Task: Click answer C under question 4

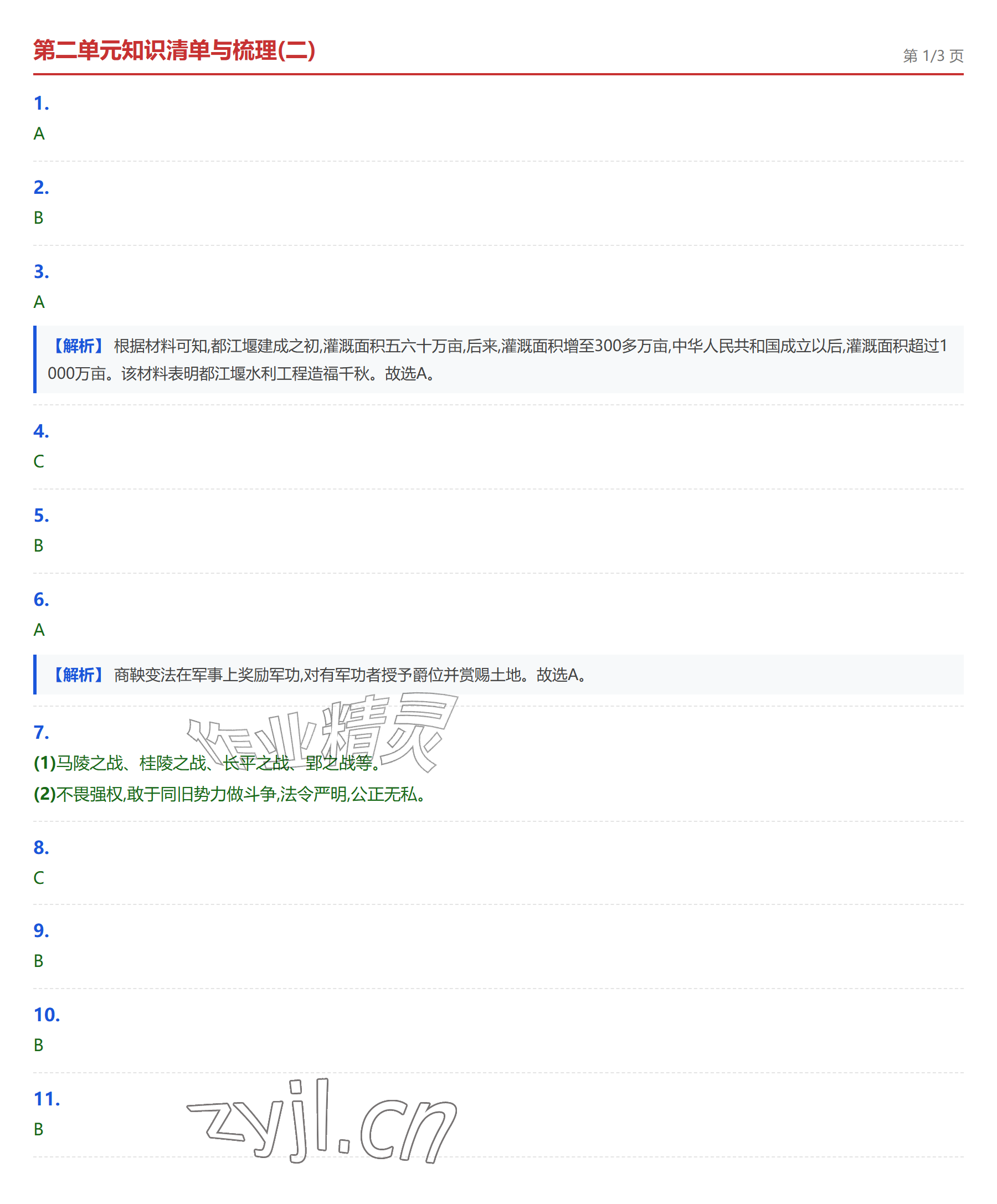Action: point(38,461)
